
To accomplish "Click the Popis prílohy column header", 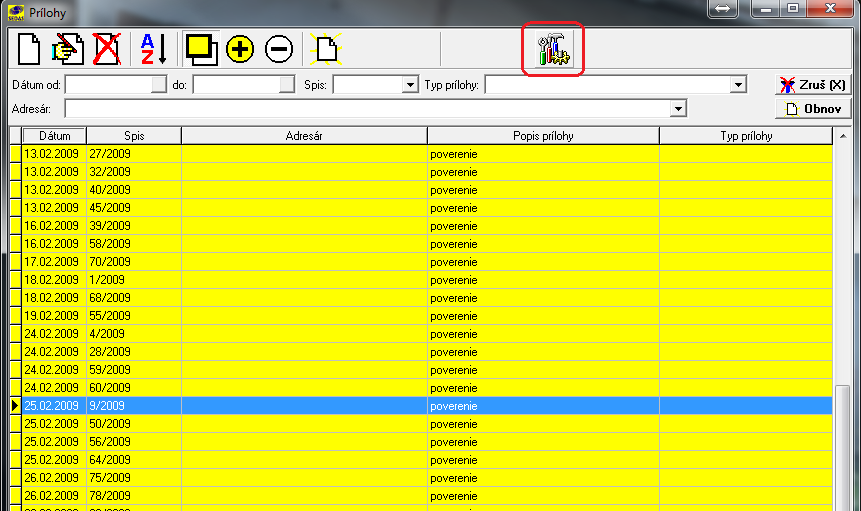I will [x=543, y=136].
